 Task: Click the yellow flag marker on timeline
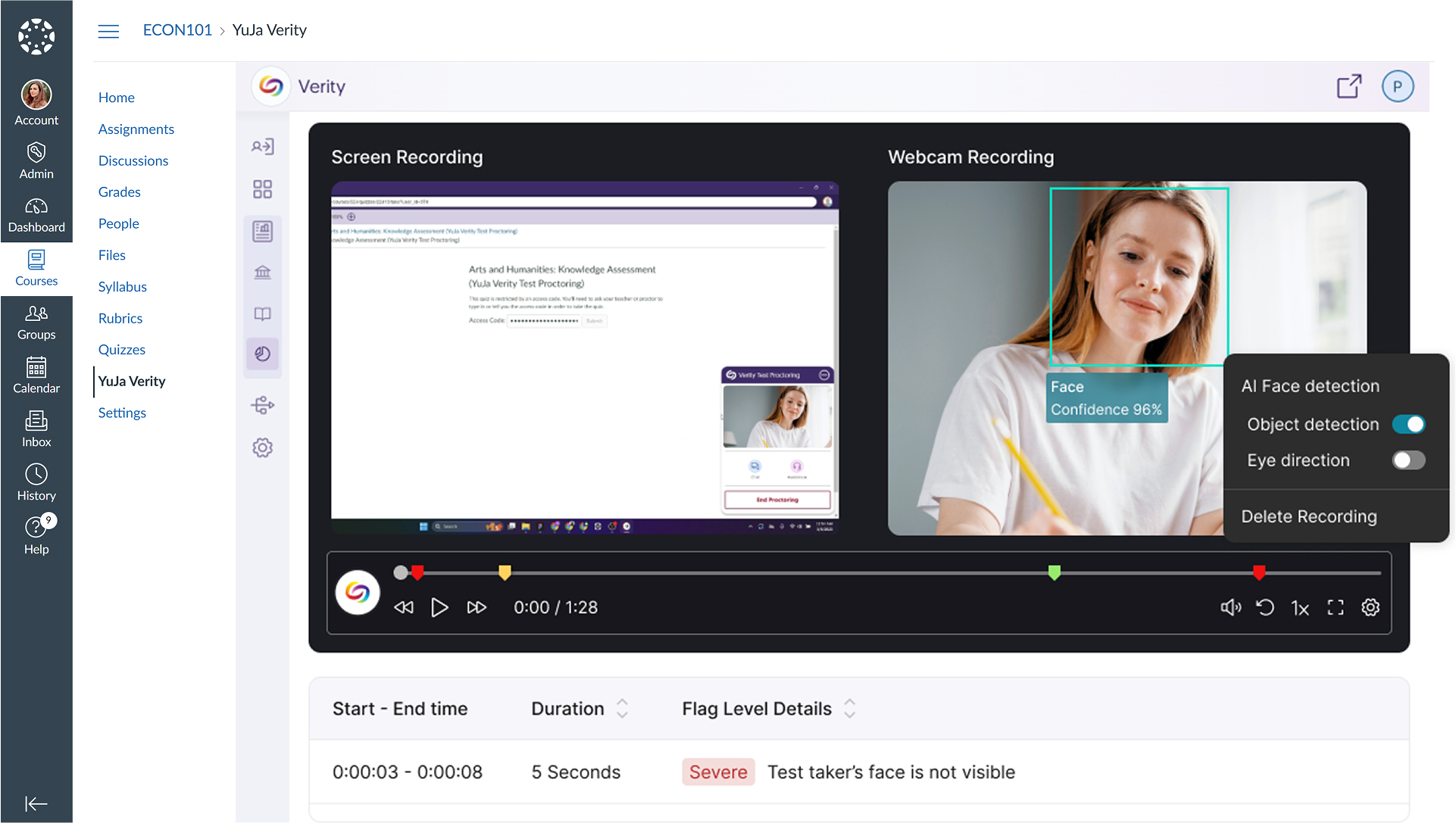pos(505,572)
